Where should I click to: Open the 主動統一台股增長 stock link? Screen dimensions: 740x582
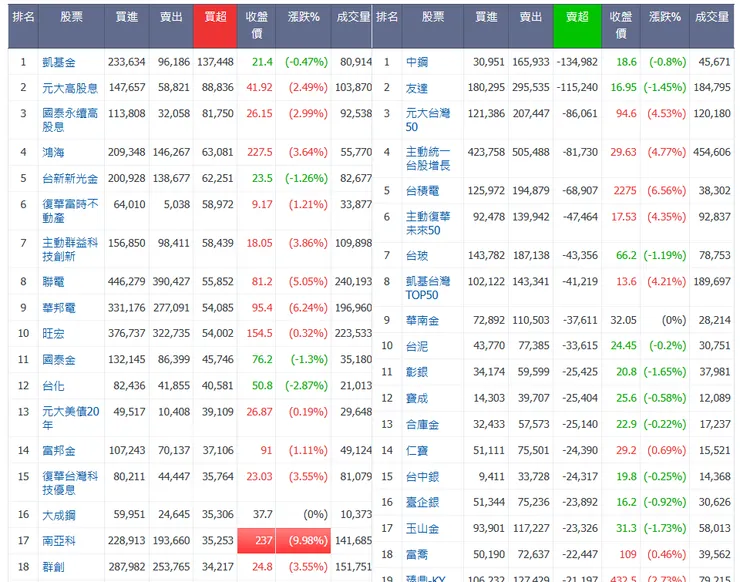pyautogui.click(x=428, y=159)
